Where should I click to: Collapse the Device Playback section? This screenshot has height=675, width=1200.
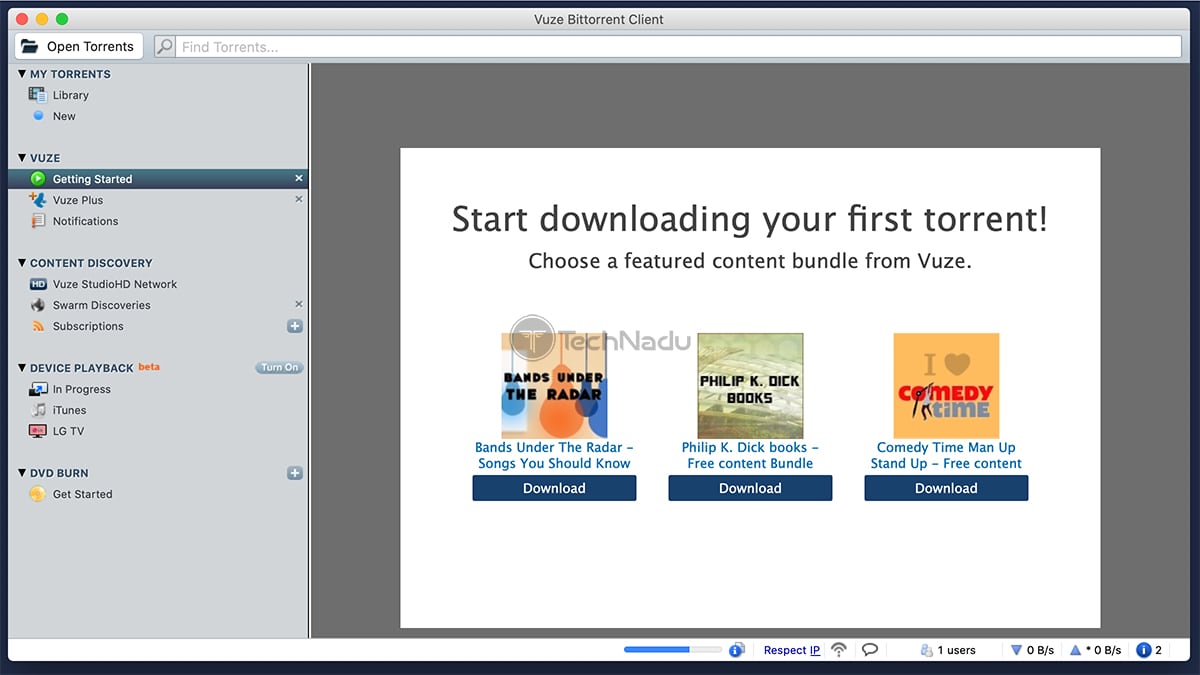22,368
